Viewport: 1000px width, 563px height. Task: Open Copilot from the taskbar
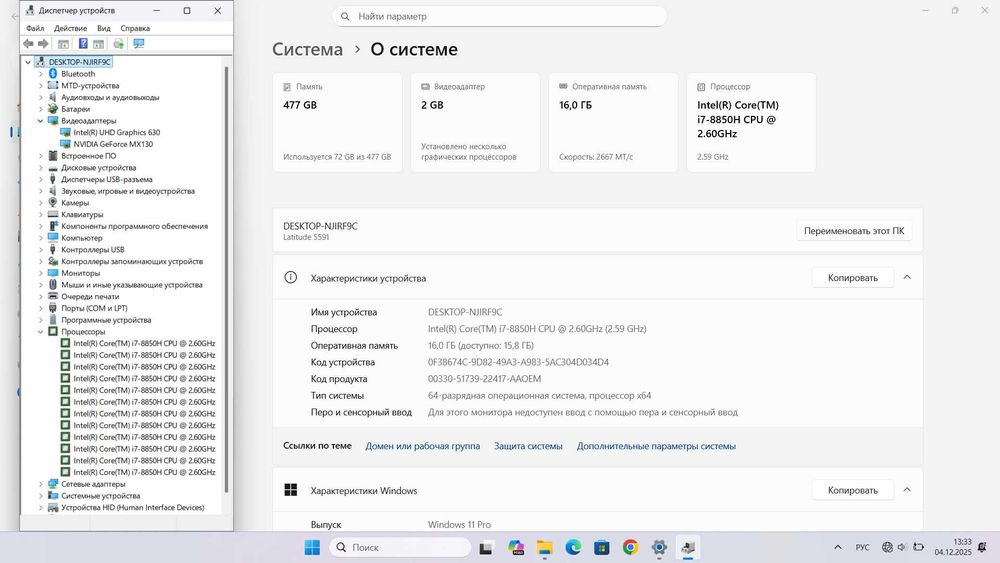click(516, 547)
